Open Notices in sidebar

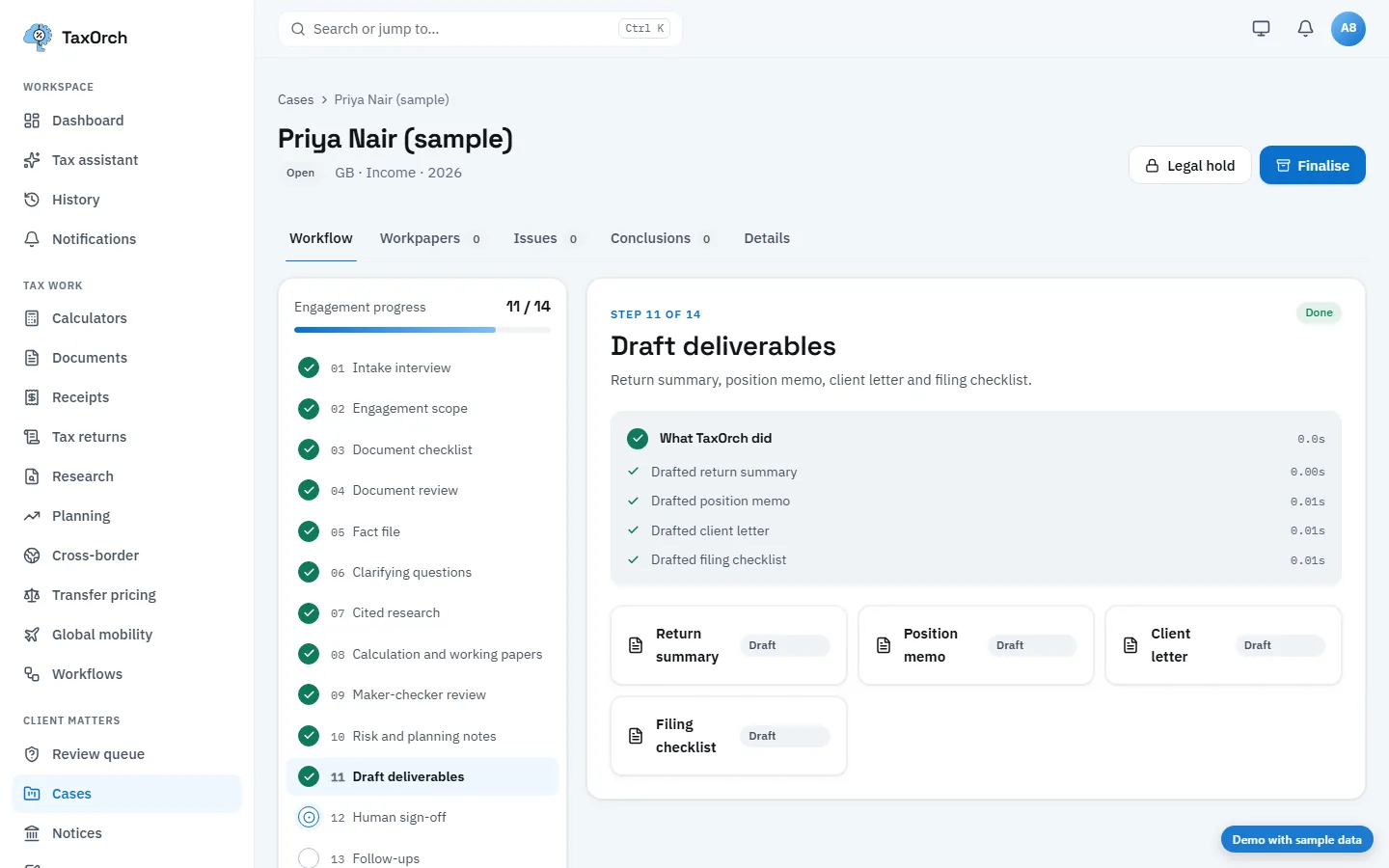126,833
